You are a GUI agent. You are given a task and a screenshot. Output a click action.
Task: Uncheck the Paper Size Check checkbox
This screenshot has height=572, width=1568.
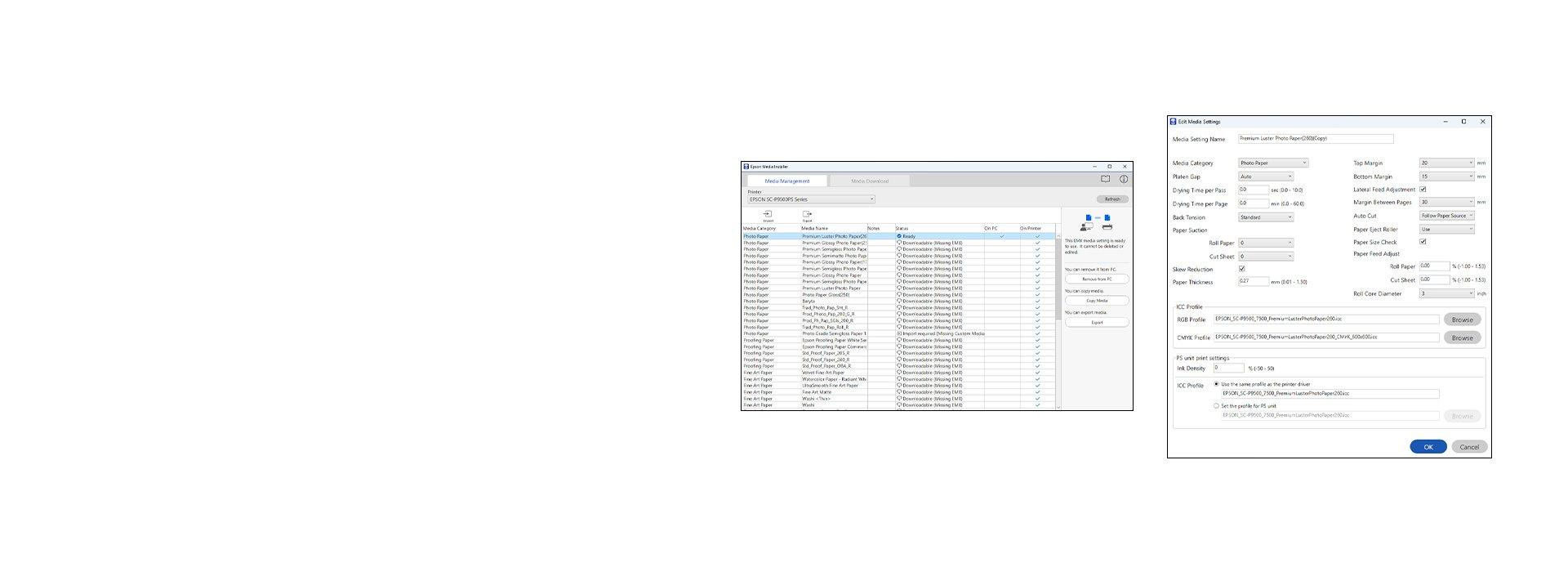[1423, 242]
